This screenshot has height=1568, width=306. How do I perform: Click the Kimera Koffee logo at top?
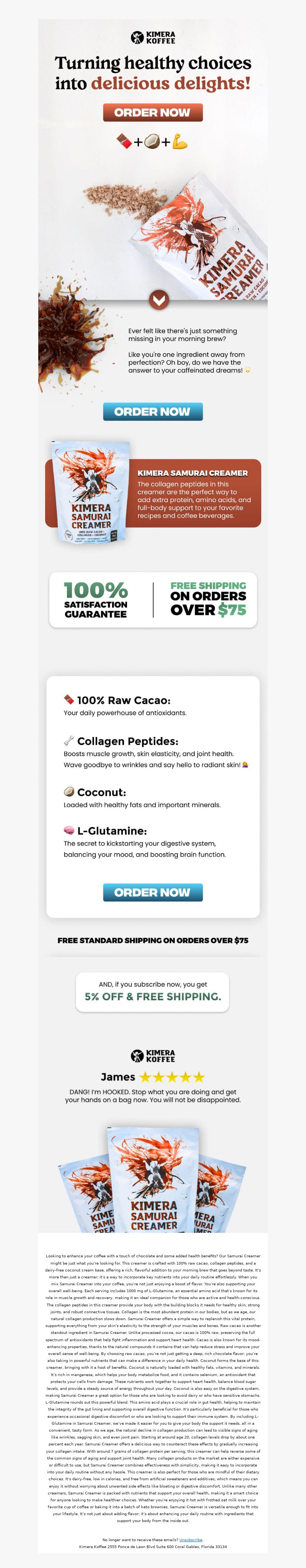(x=153, y=38)
